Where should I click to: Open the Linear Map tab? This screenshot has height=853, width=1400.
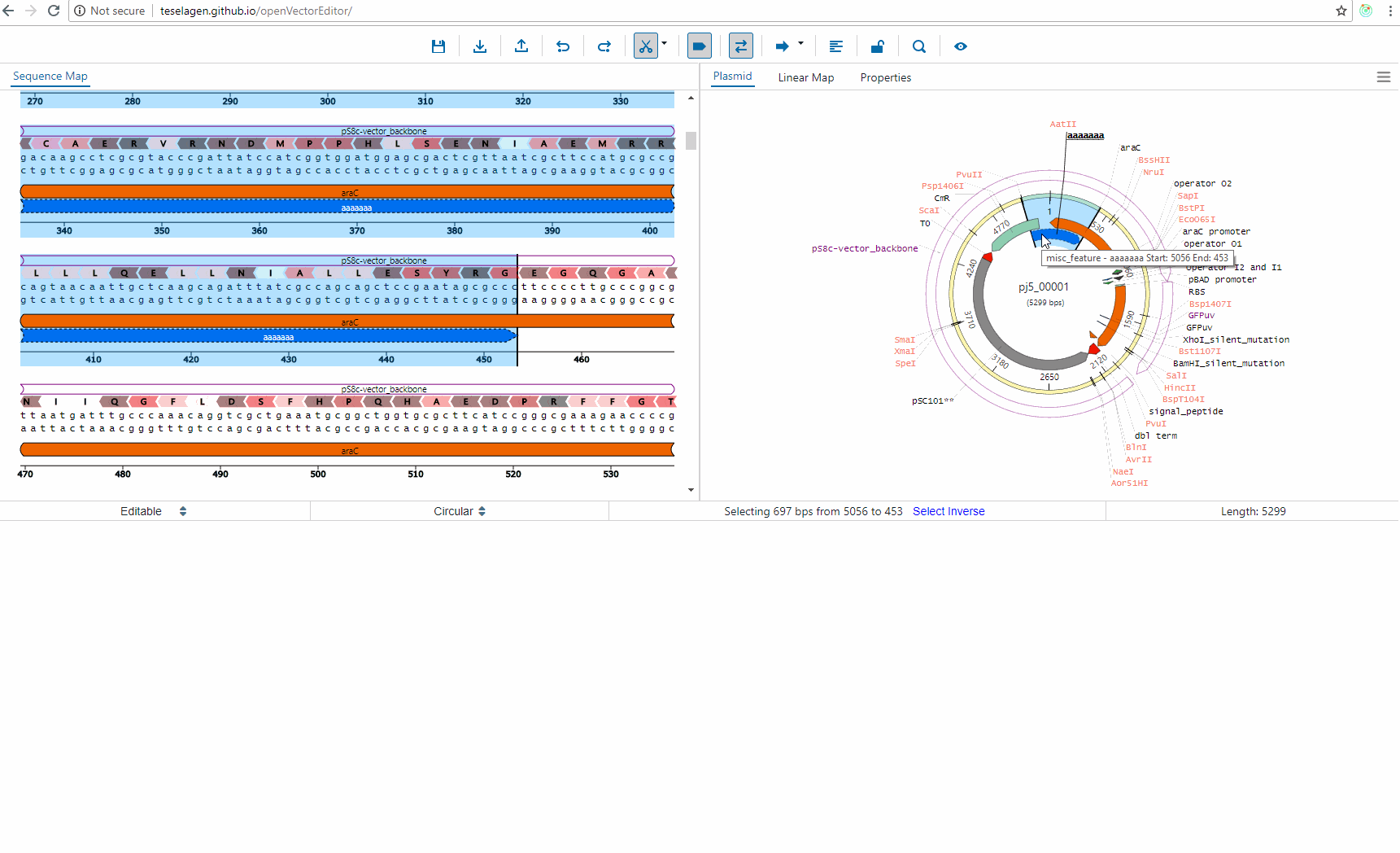coord(806,78)
